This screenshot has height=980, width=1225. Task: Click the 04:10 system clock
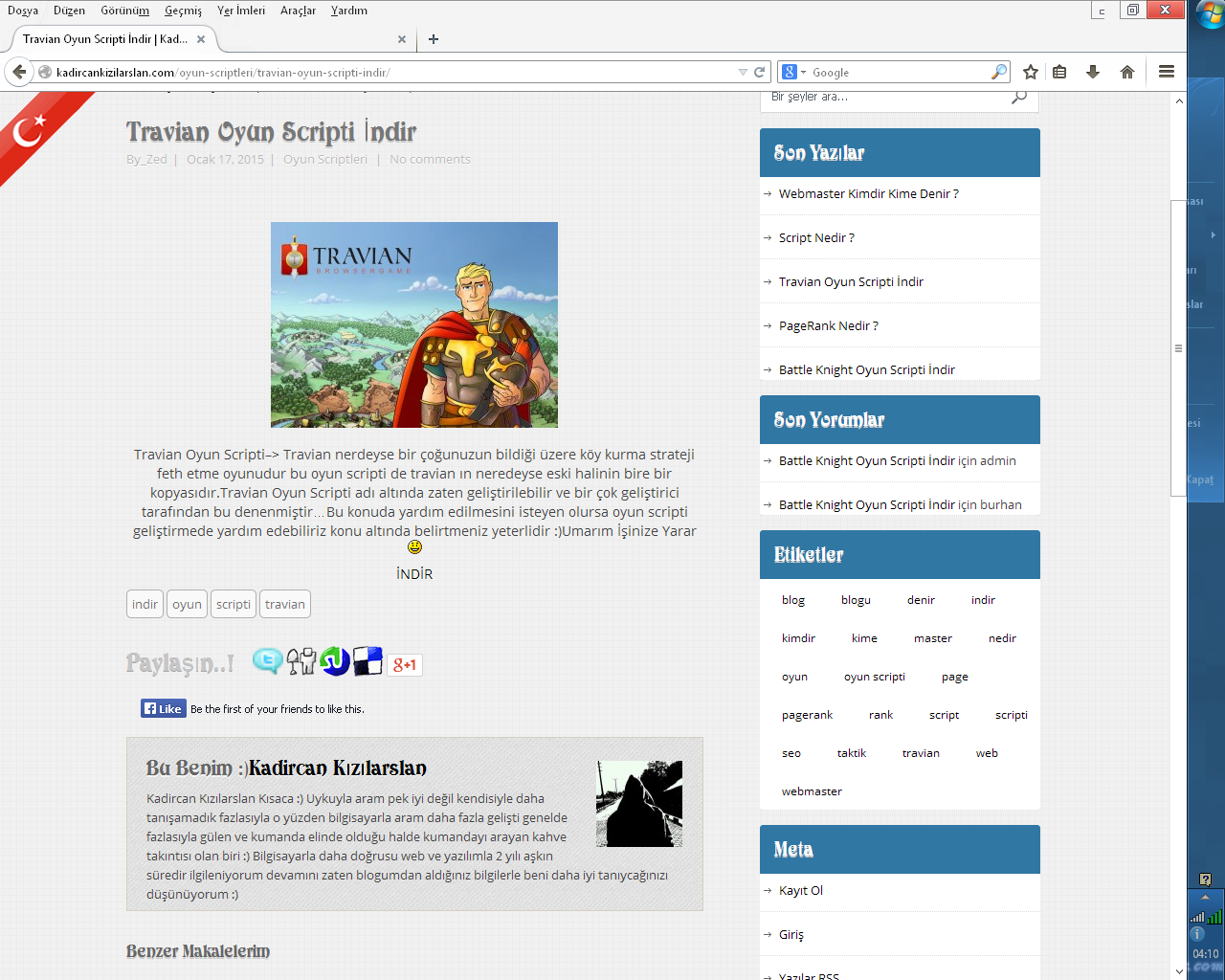(x=1206, y=954)
